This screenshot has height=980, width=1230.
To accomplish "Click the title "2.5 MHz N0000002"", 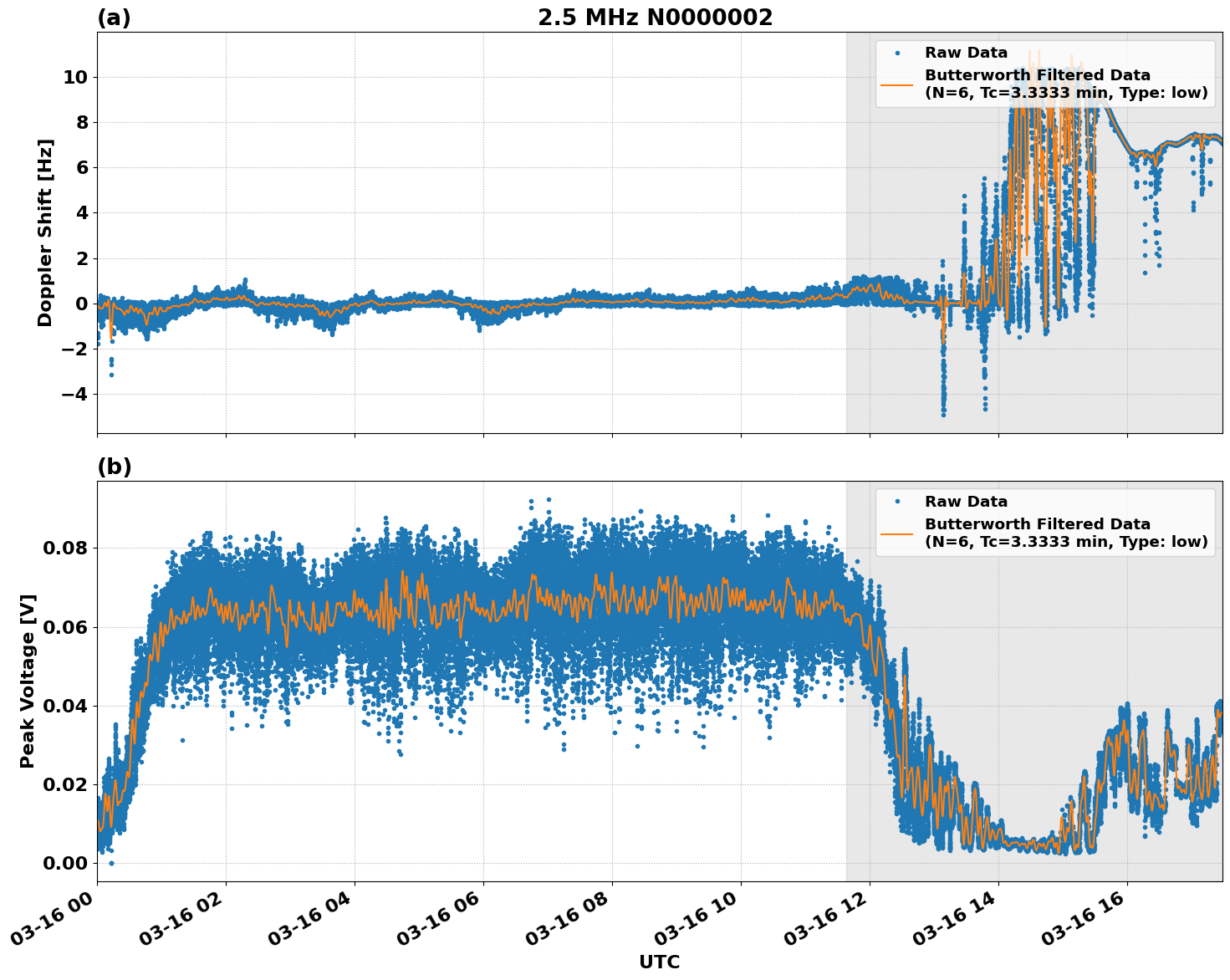I will tap(657, 15).
